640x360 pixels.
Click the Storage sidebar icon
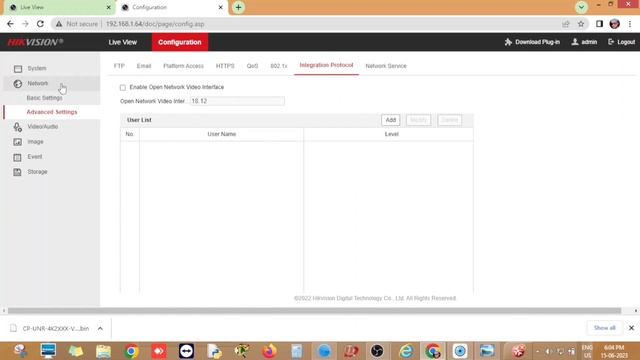[18, 172]
